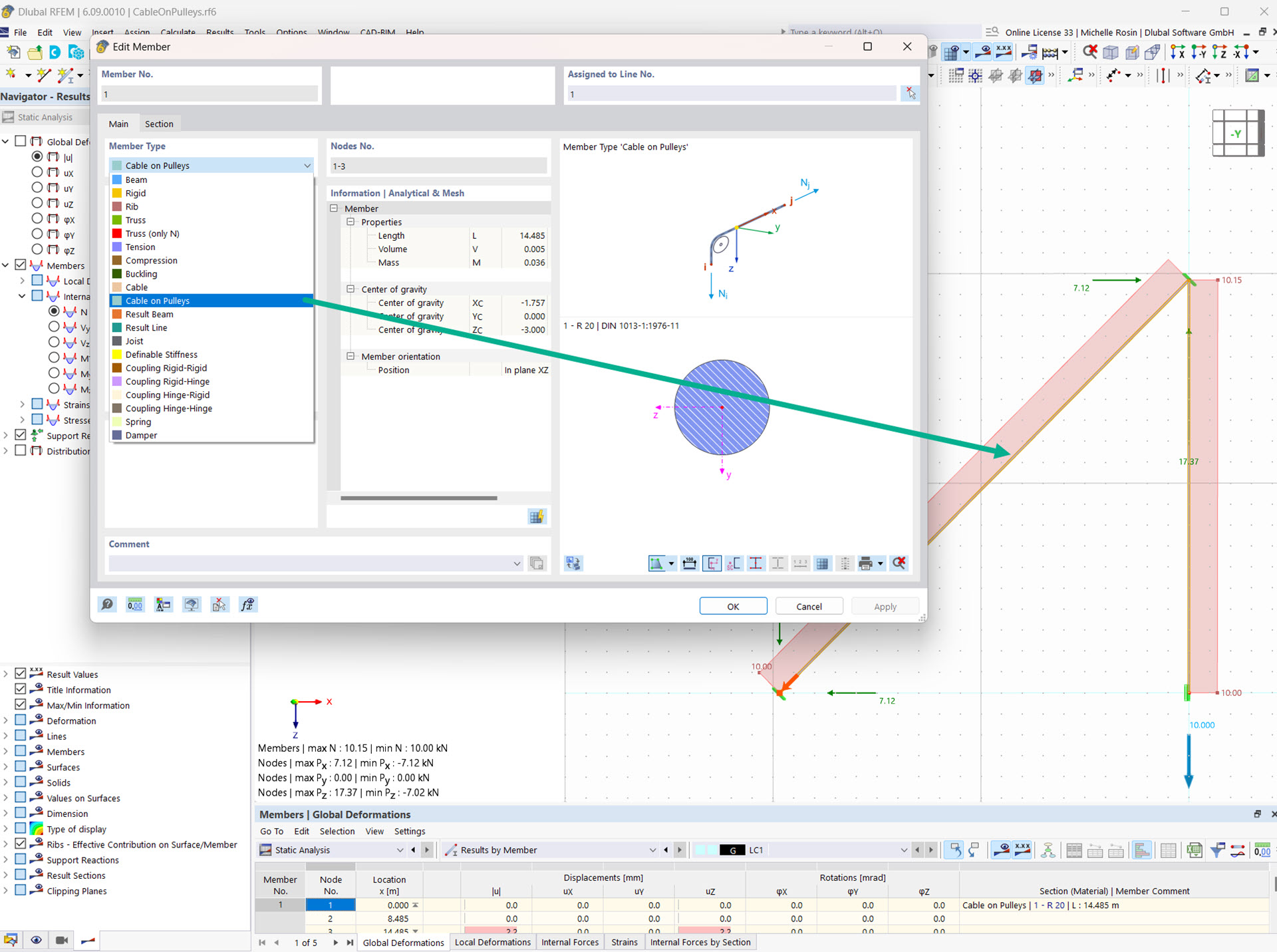Switch to the Section tab
This screenshot has width=1277, height=952.
pyautogui.click(x=159, y=124)
